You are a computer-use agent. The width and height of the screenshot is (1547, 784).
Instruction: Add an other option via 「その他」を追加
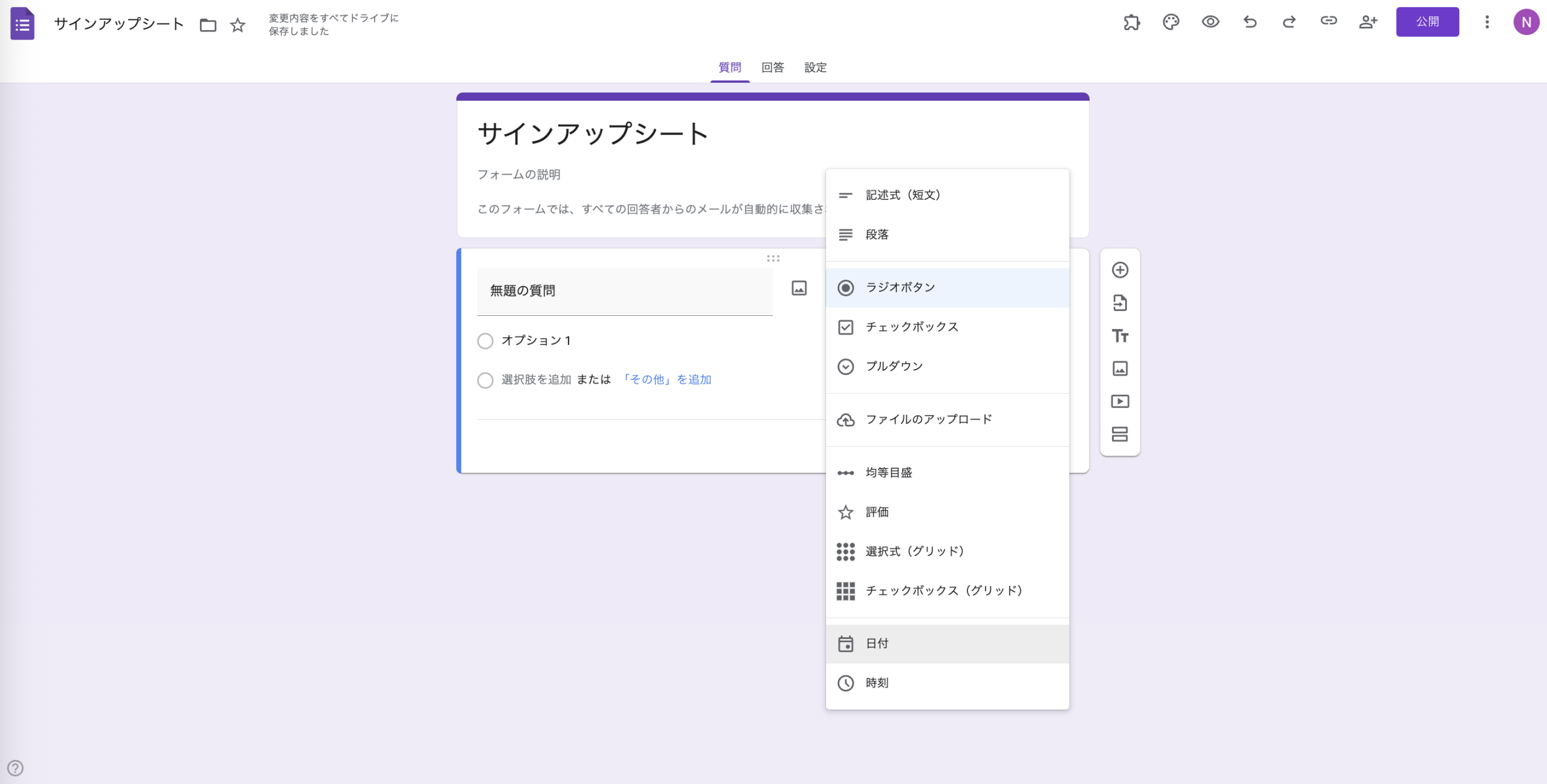[668, 379]
